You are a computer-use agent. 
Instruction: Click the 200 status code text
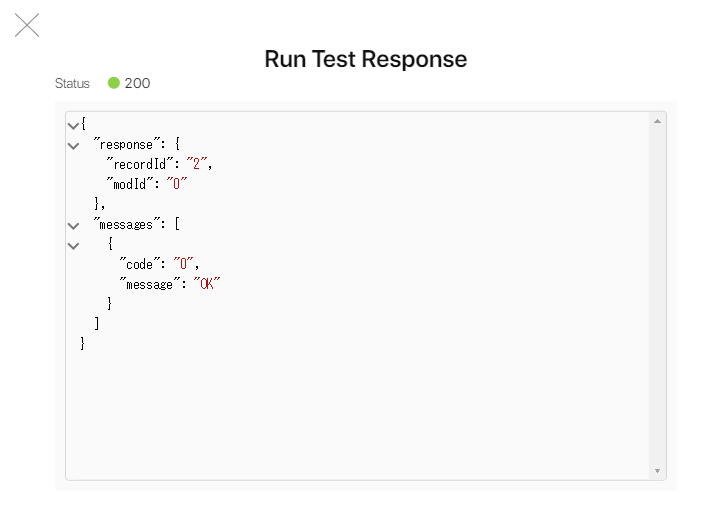point(137,83)
